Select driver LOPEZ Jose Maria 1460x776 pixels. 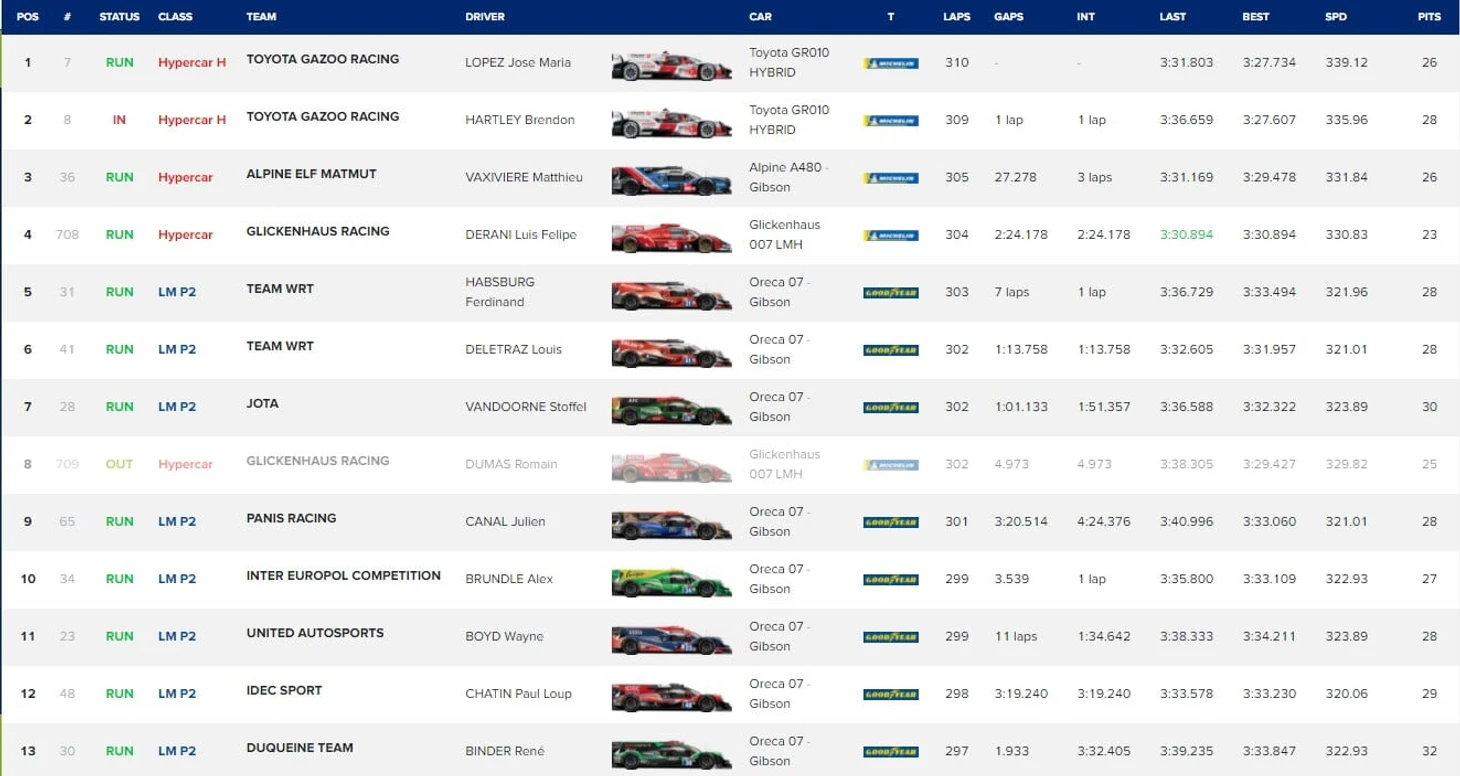(x=518, y=62)
